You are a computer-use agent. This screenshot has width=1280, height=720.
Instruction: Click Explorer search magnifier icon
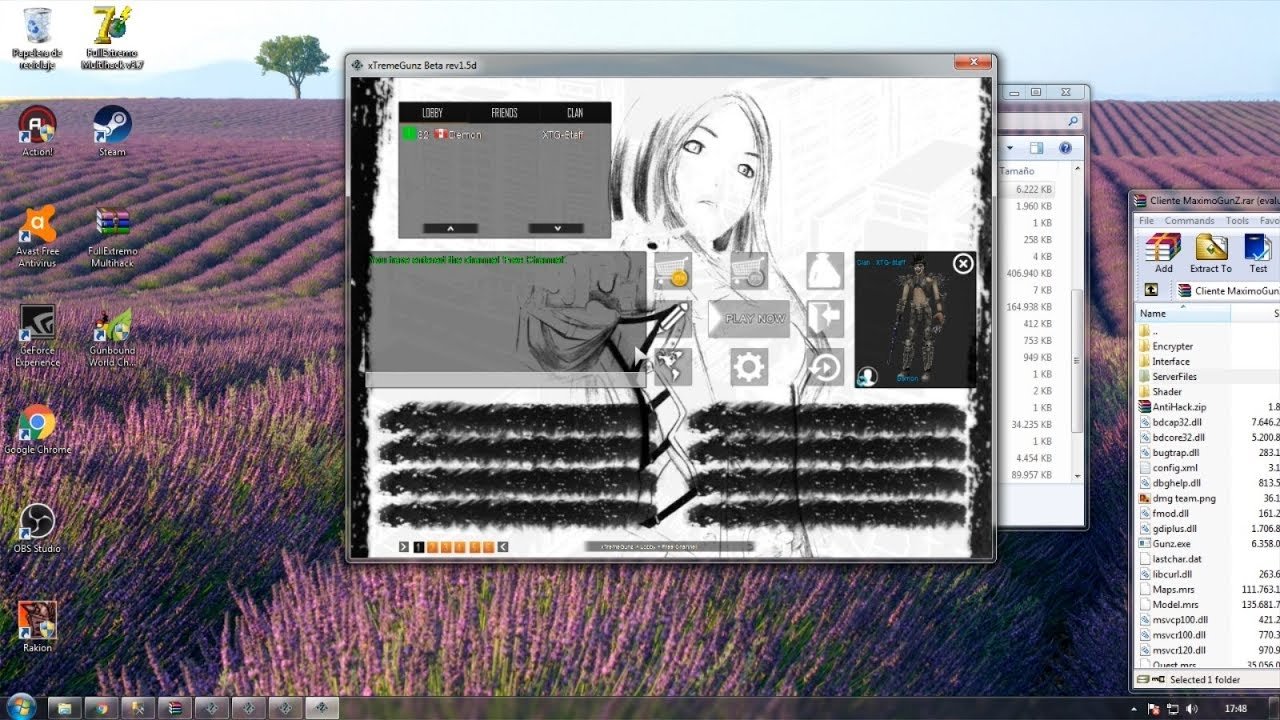point(1073,121)
